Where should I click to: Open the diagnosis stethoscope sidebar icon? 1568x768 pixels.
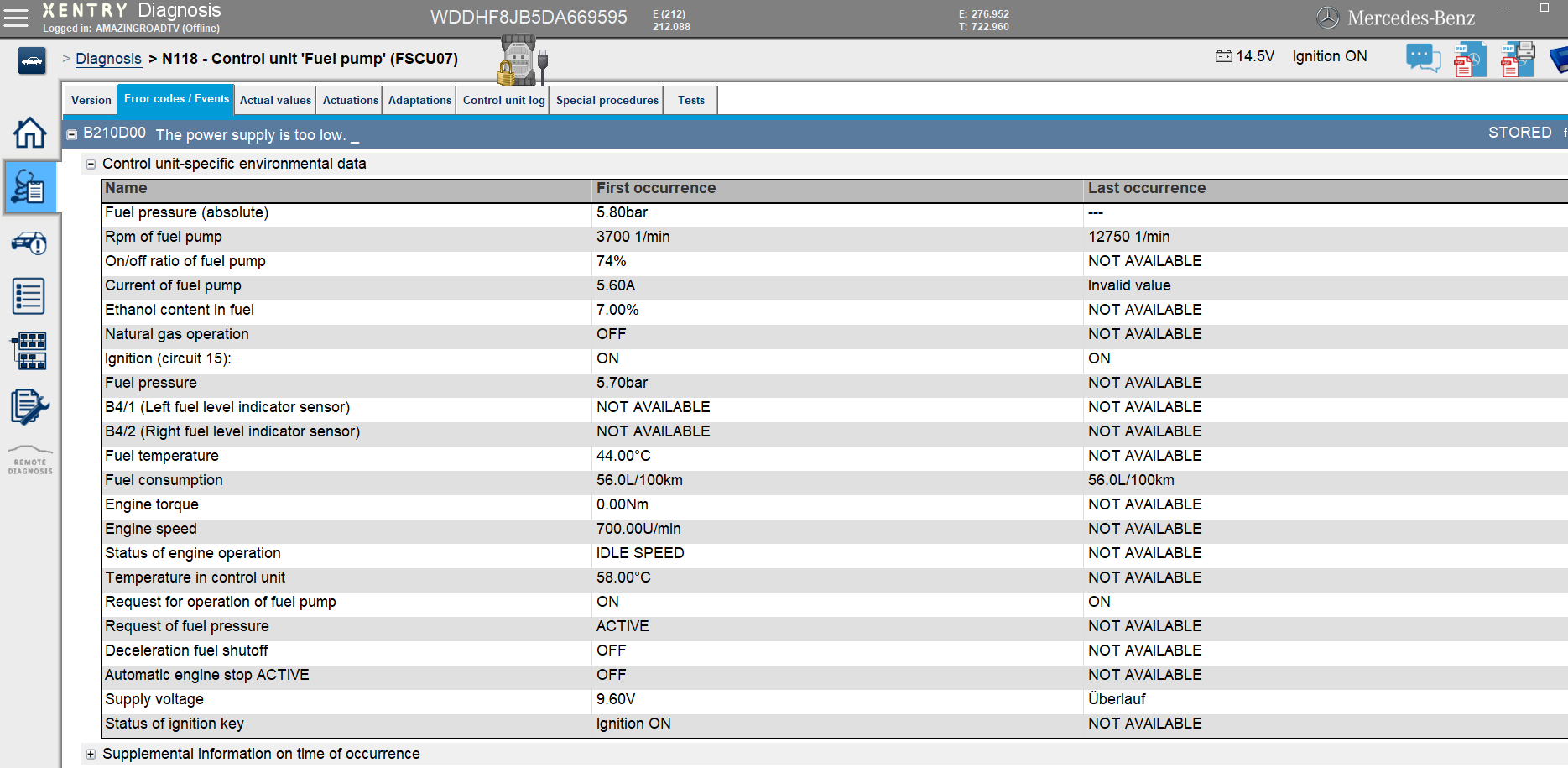pos(29,186)
